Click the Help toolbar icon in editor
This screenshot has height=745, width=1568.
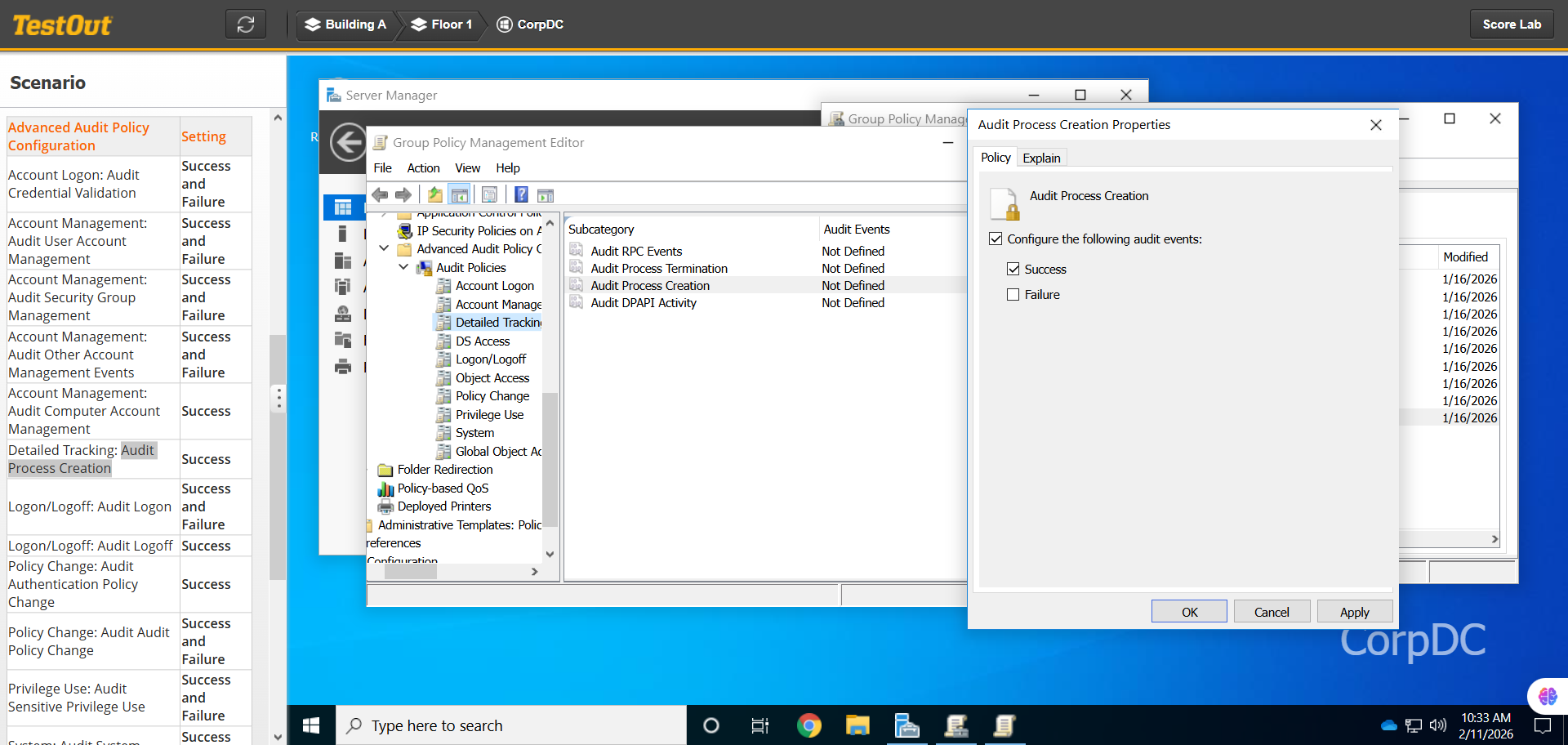(521, 194)
